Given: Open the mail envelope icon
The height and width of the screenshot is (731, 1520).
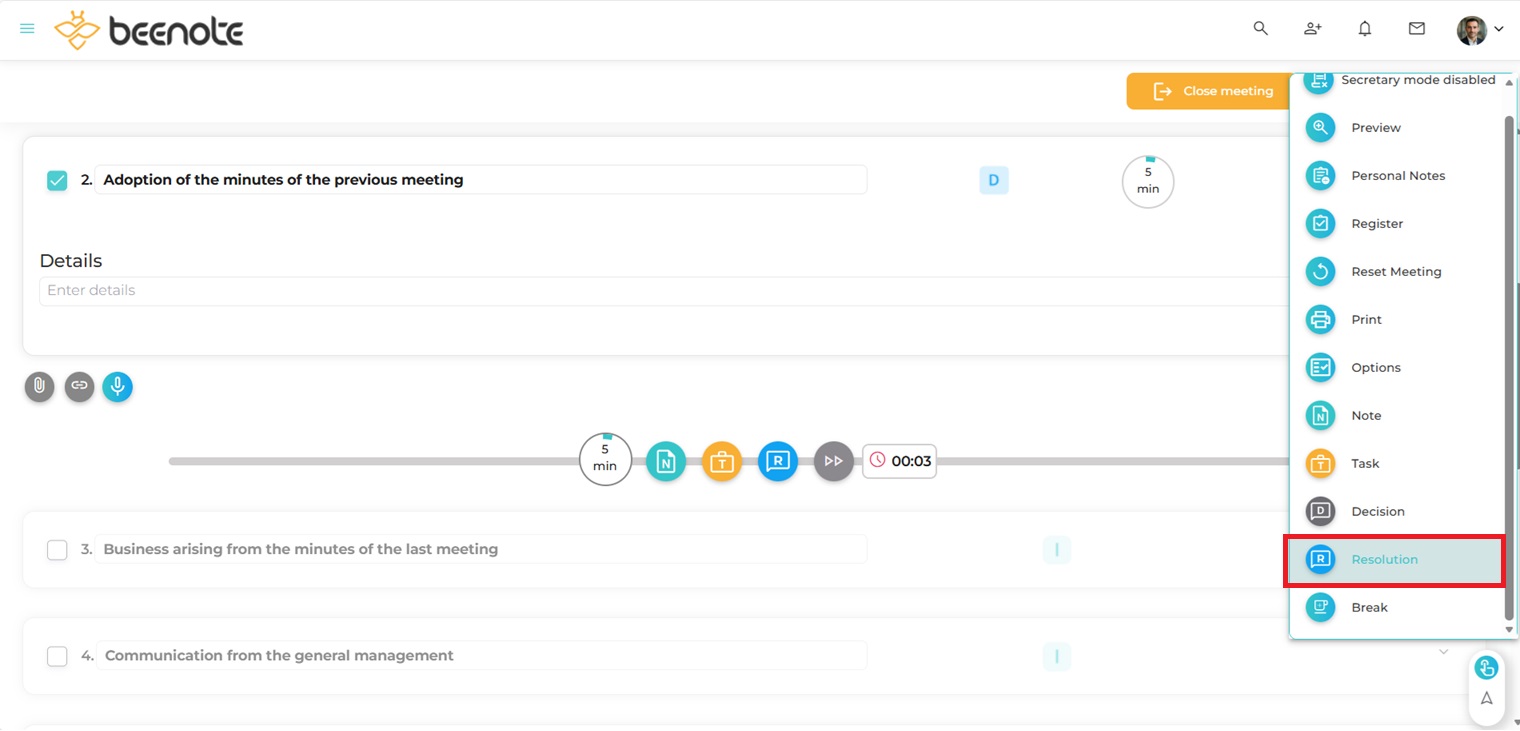Looking at the screenshot, I should [x=1417, y=29].
